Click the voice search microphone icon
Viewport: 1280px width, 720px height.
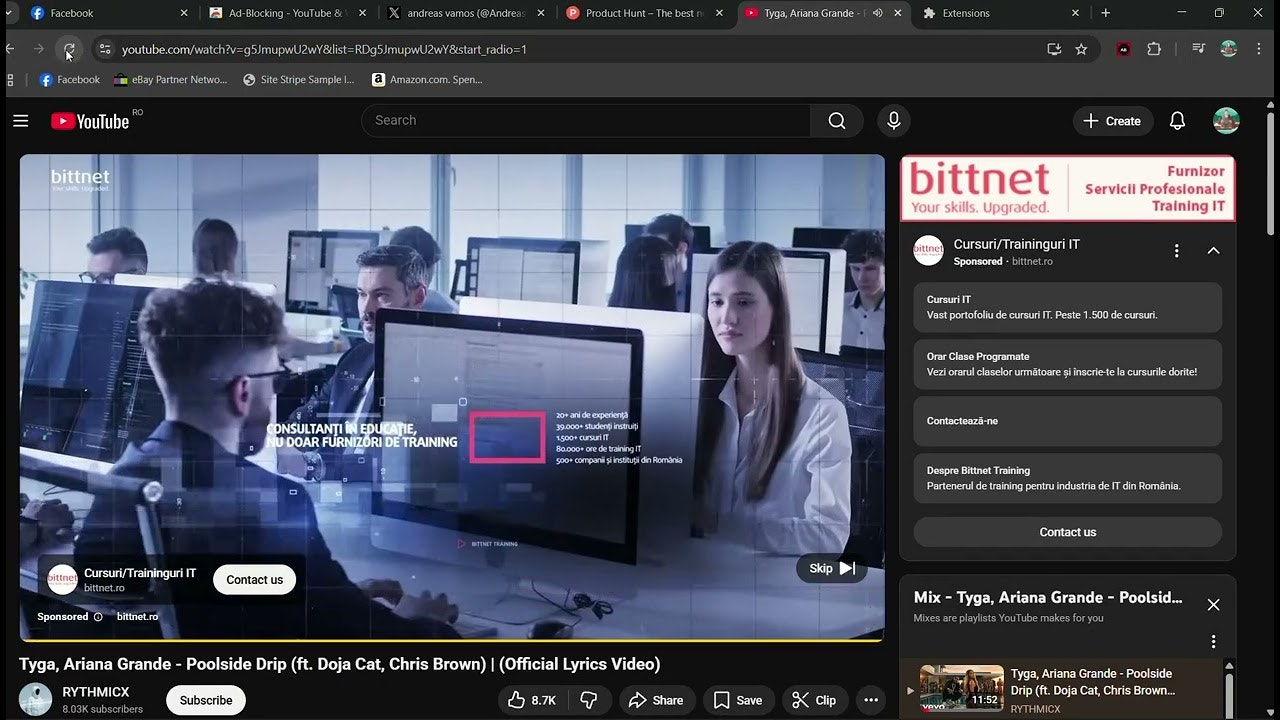click(x=893, y=121)
